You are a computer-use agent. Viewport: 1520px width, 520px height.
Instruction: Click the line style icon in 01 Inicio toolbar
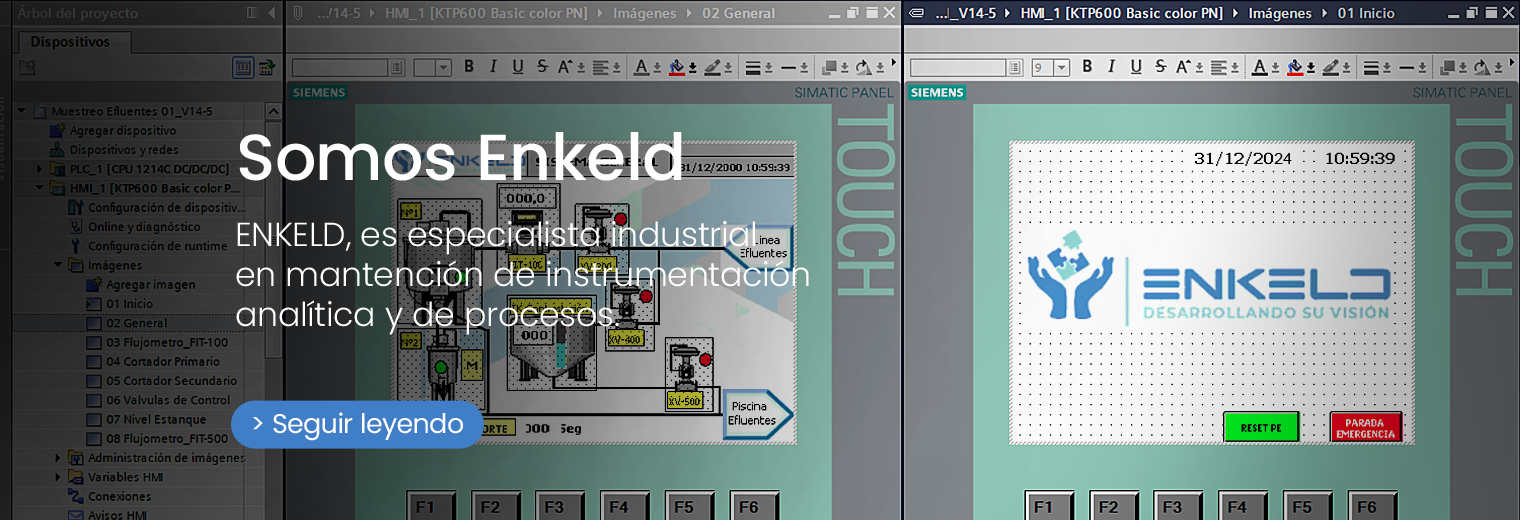pos(1407,67)
